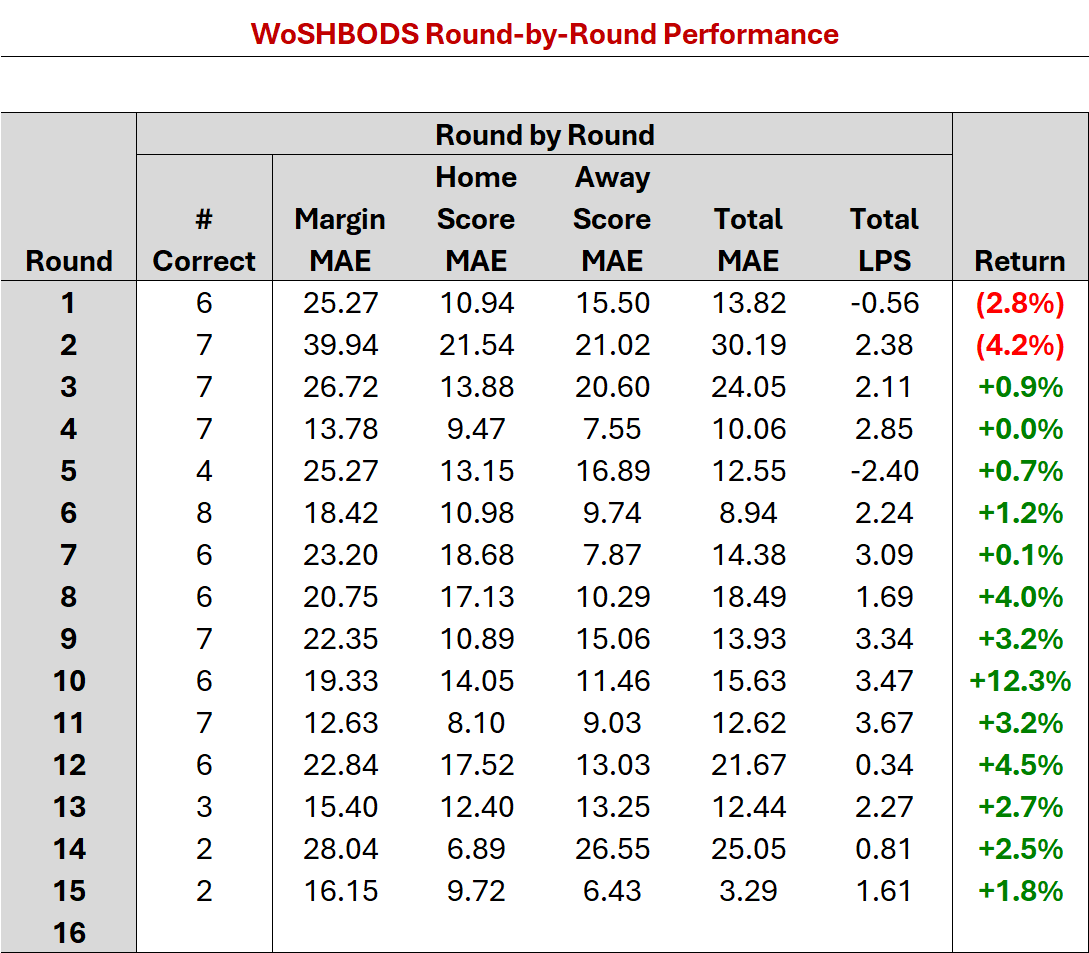The height and width of the screenshot is (953, 1089).
Task: Select Round 7 Home Score MAE 18.68
Action: pos(476,555)
